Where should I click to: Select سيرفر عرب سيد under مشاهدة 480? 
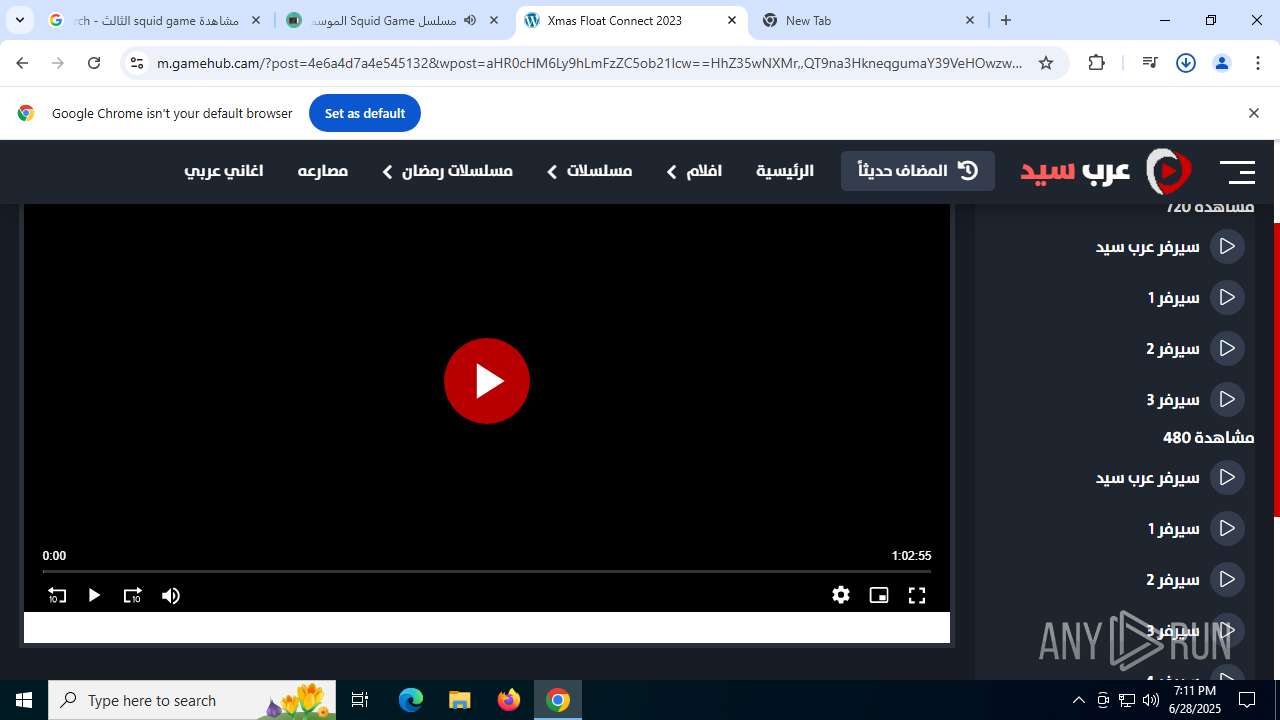[x=1170, y=477]
